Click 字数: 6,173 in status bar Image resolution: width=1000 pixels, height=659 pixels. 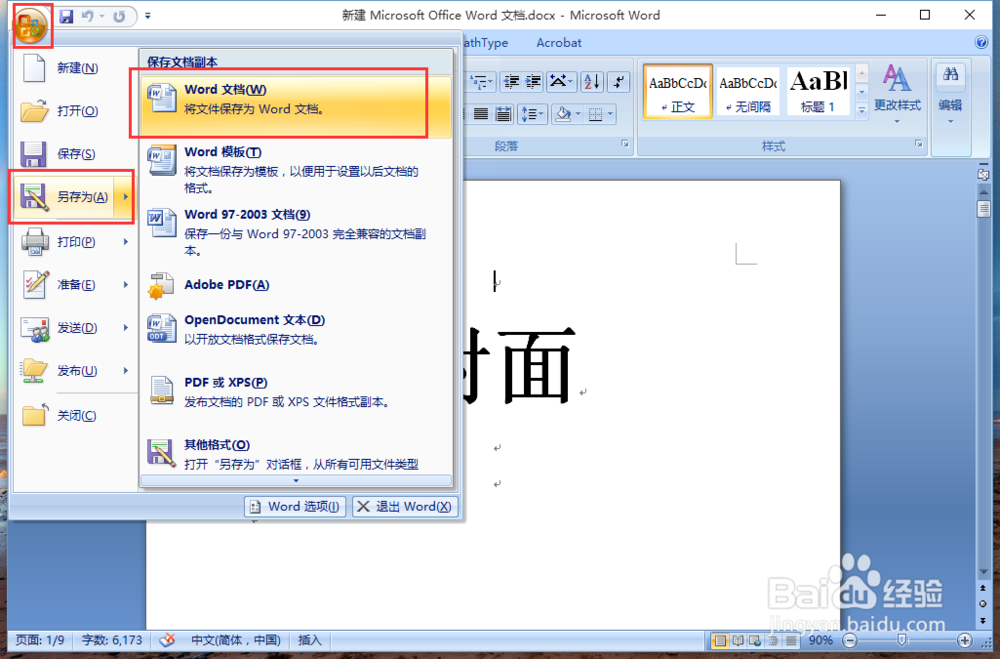pos(112,640)
